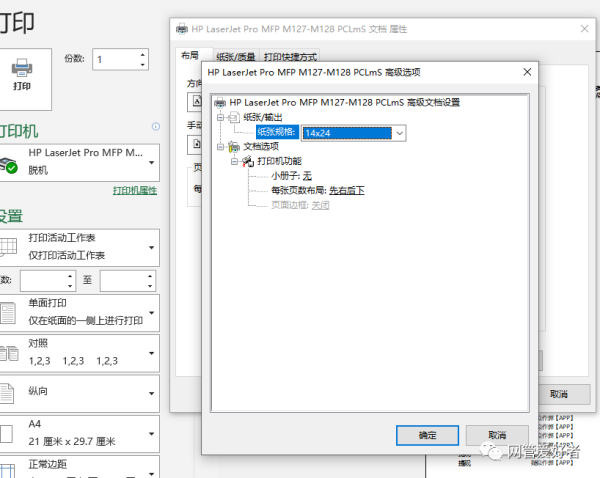Decrease the ending page number spinner
Image resolution: width=600 pixels, height=478 pixels.
coord(150,286)
